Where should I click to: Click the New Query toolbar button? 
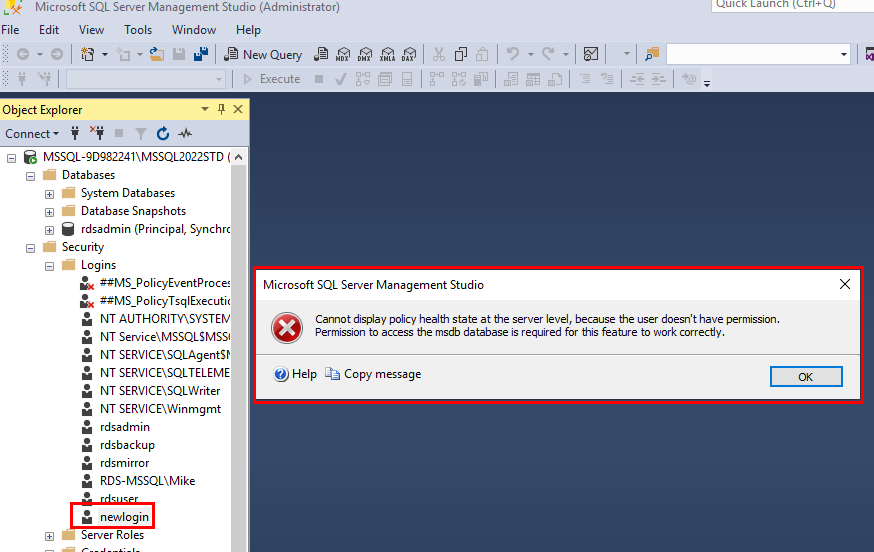pyautogui.click(x=263, y=54)
